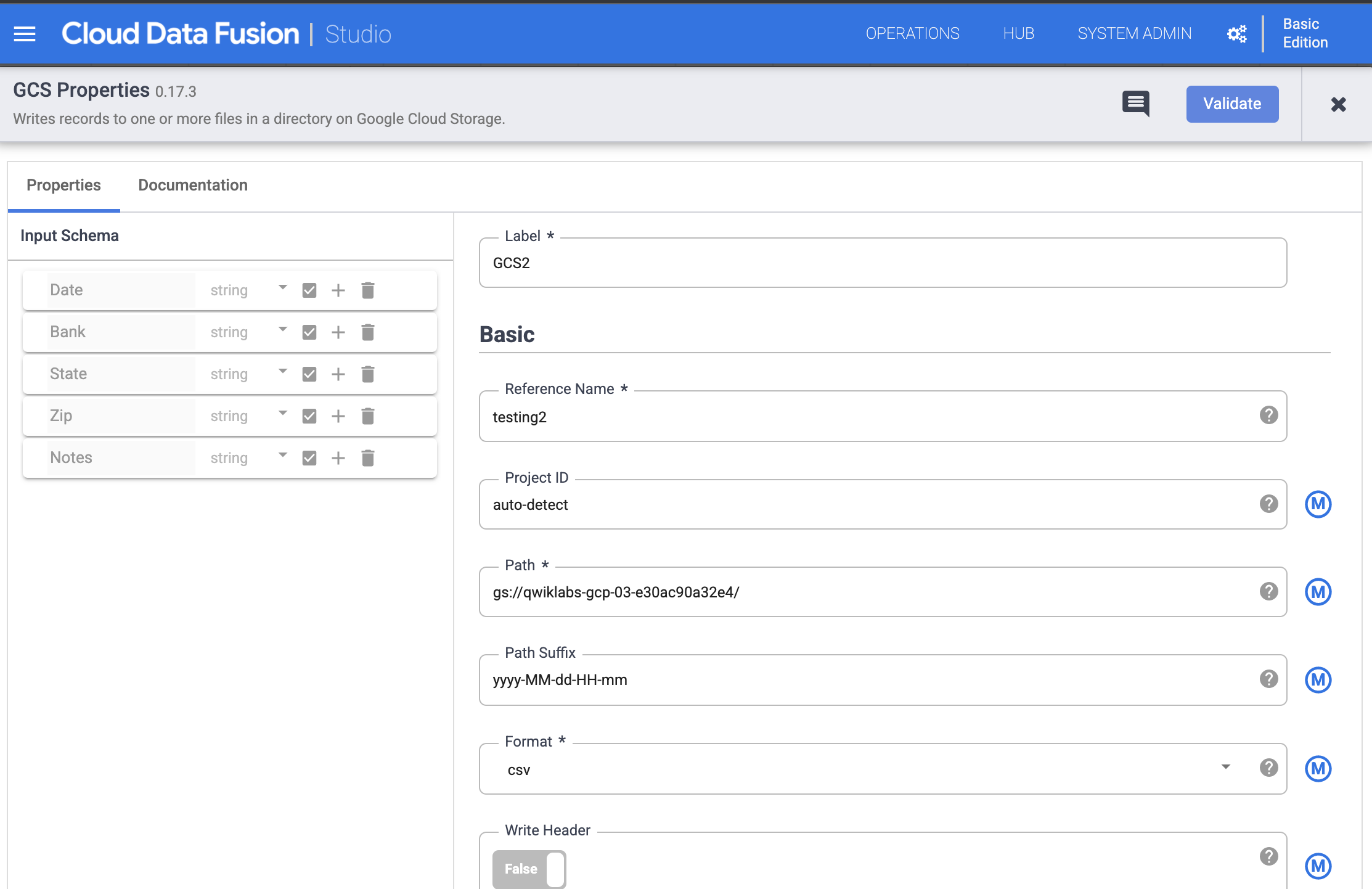Click the Bank field name
1372x889 pixels.
tap(121, 332)
